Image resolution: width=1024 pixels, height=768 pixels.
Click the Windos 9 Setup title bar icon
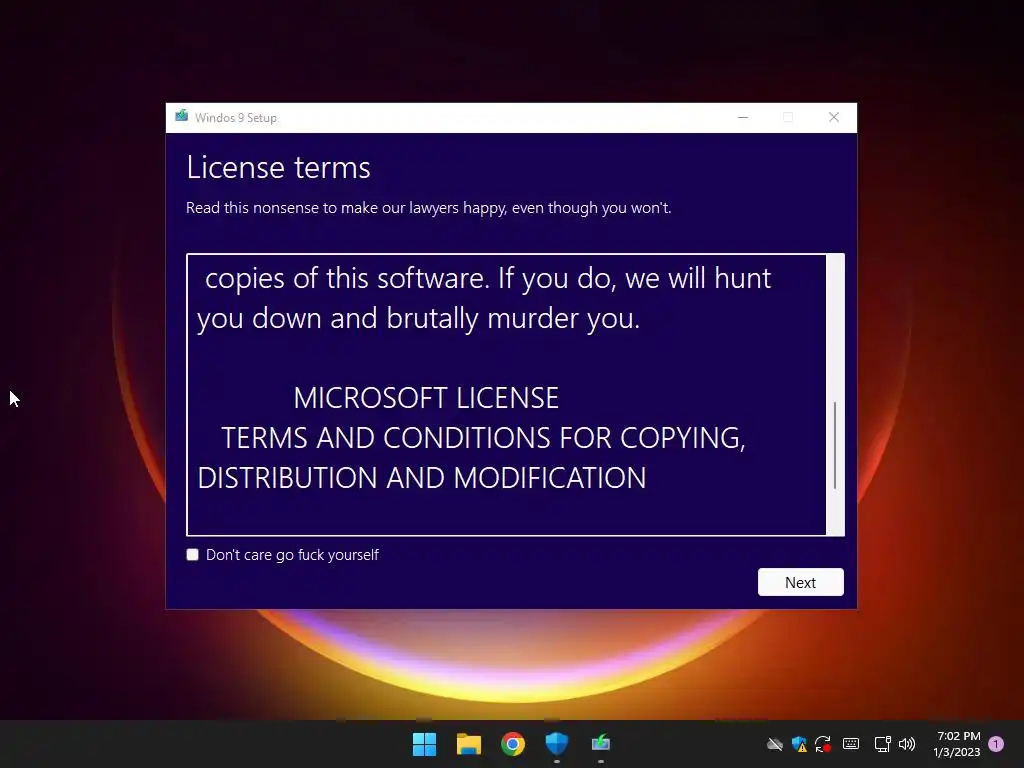pos(182,116)
